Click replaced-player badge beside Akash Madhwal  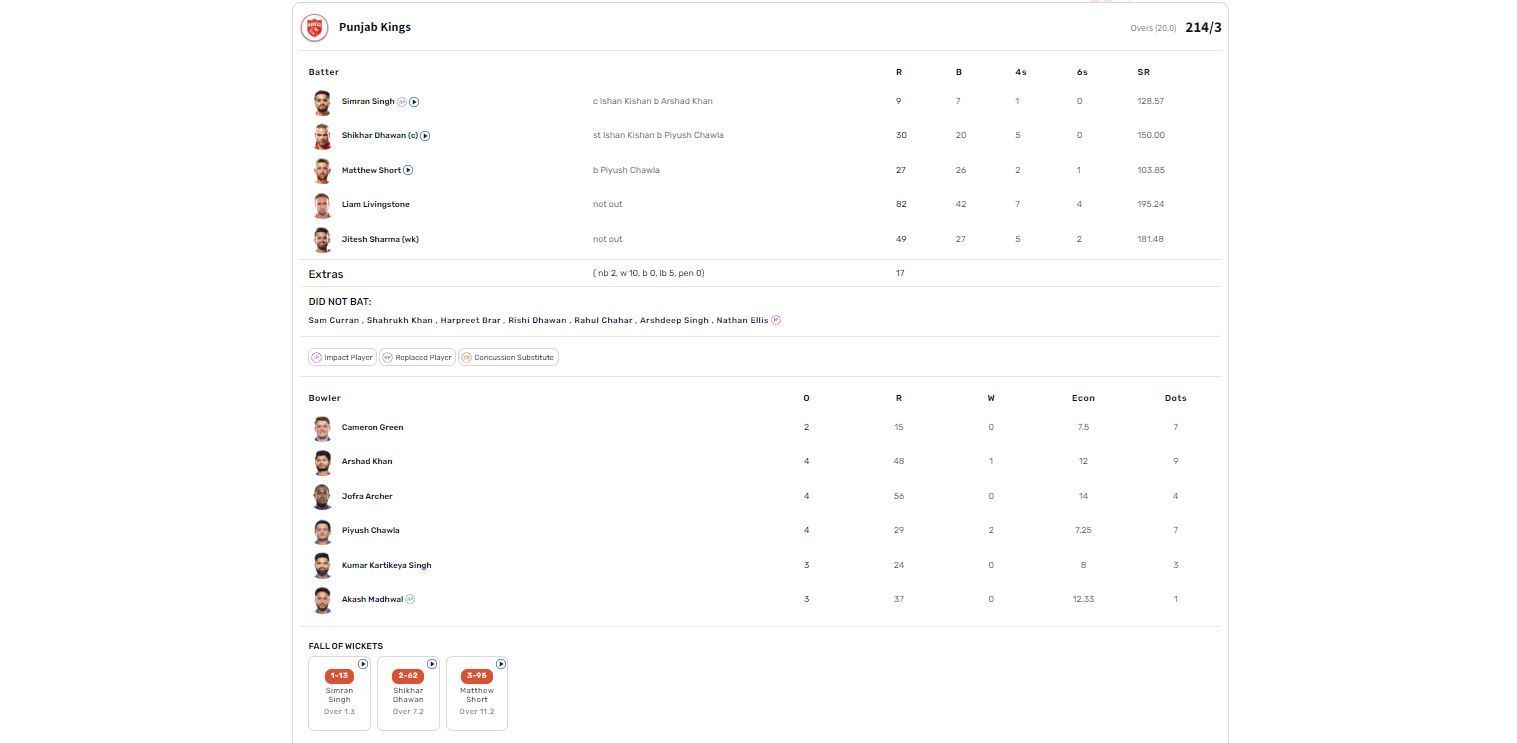tap(410, 599)
